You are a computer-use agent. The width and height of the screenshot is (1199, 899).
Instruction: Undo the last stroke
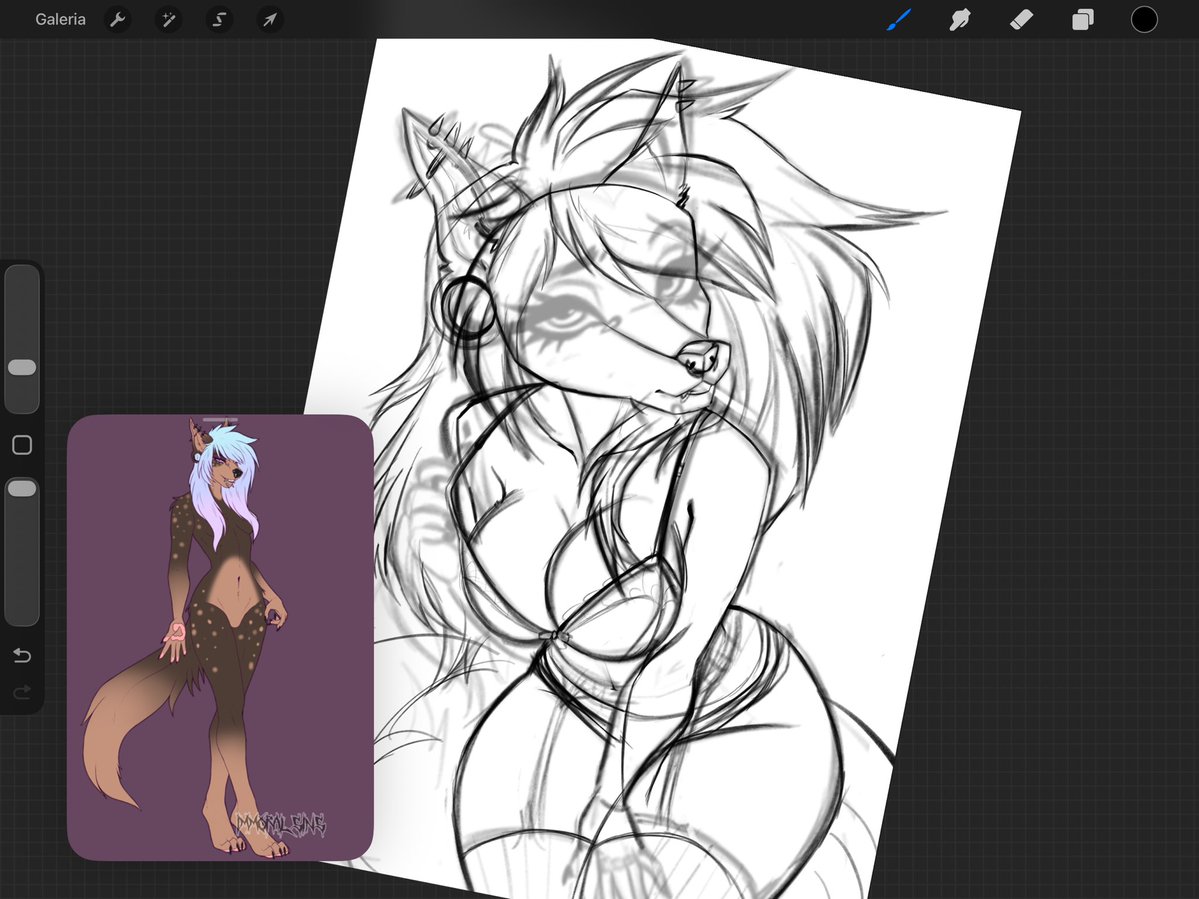click(x=22, y=655)
